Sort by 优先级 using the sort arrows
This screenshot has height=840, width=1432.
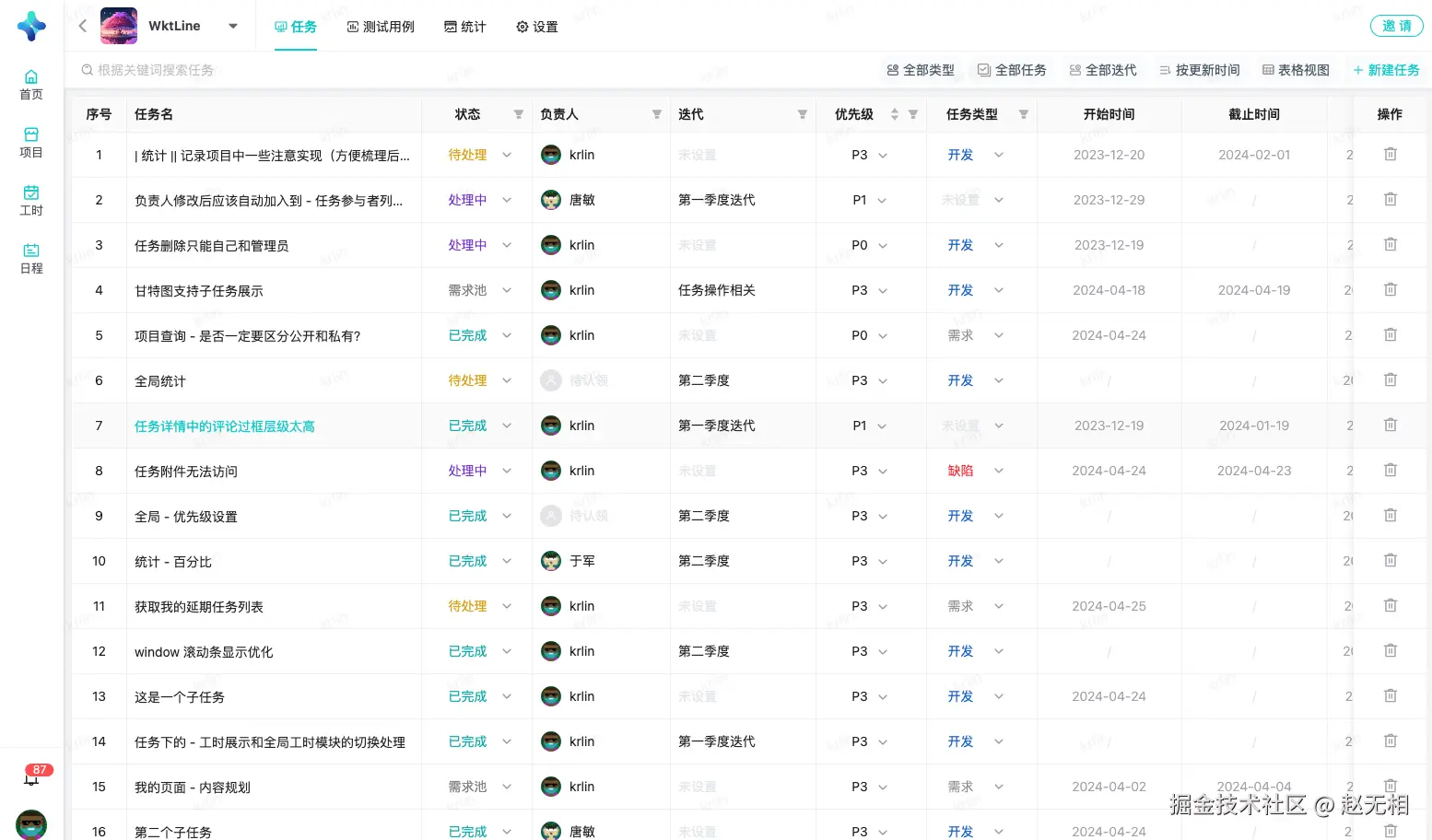[x=894, y=114]
